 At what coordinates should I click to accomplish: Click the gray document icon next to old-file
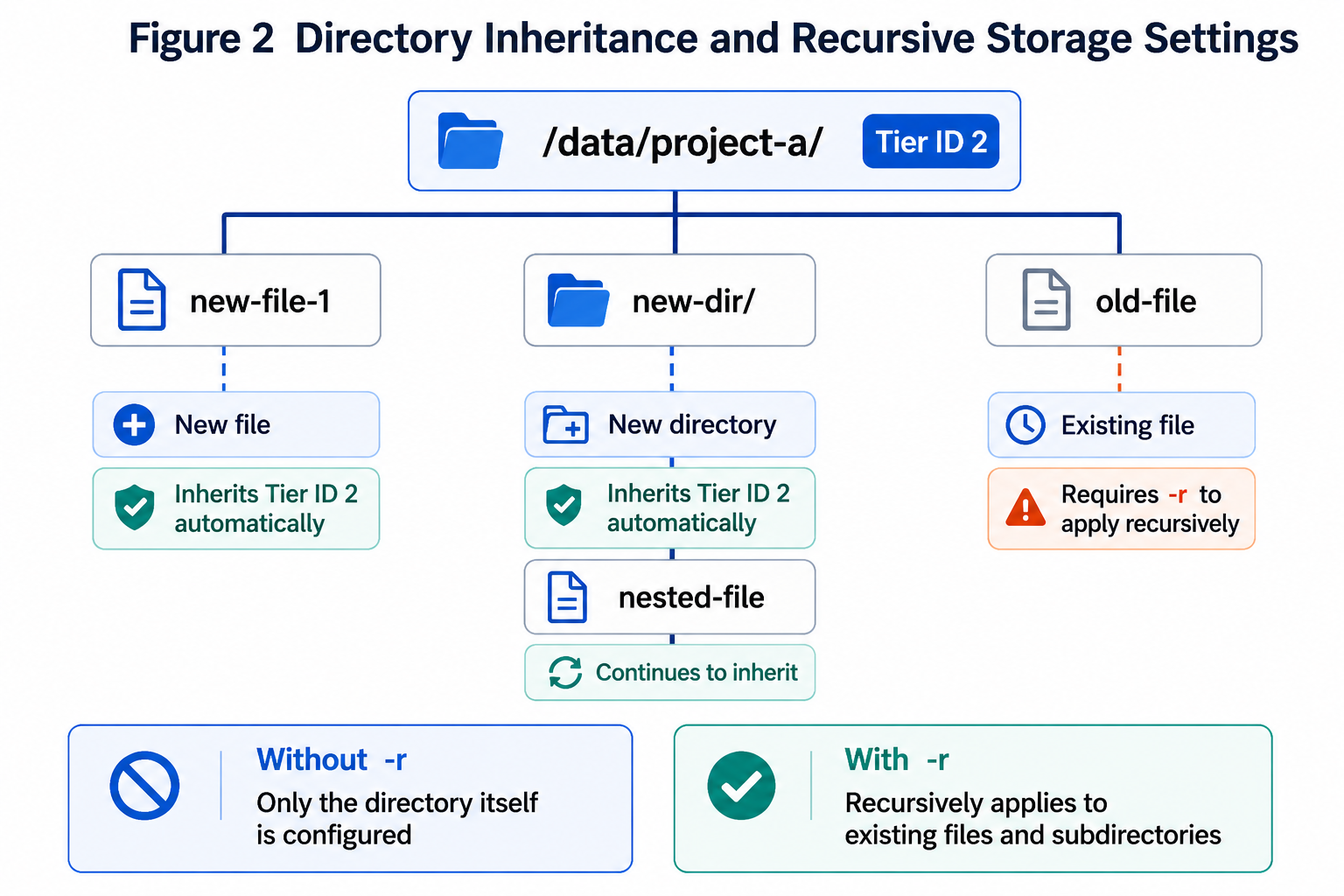(x=1046, y=300)
